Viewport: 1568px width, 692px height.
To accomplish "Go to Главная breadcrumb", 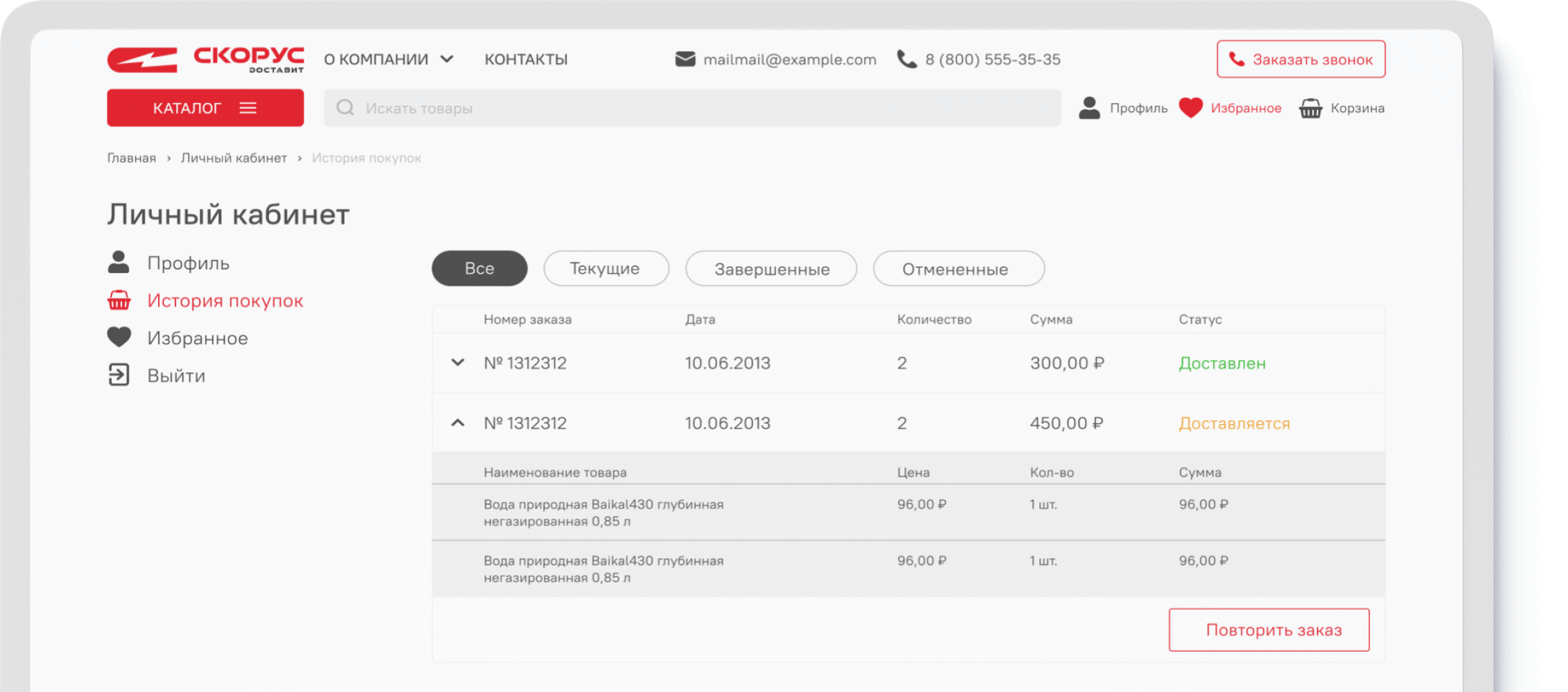I will 131,158.
